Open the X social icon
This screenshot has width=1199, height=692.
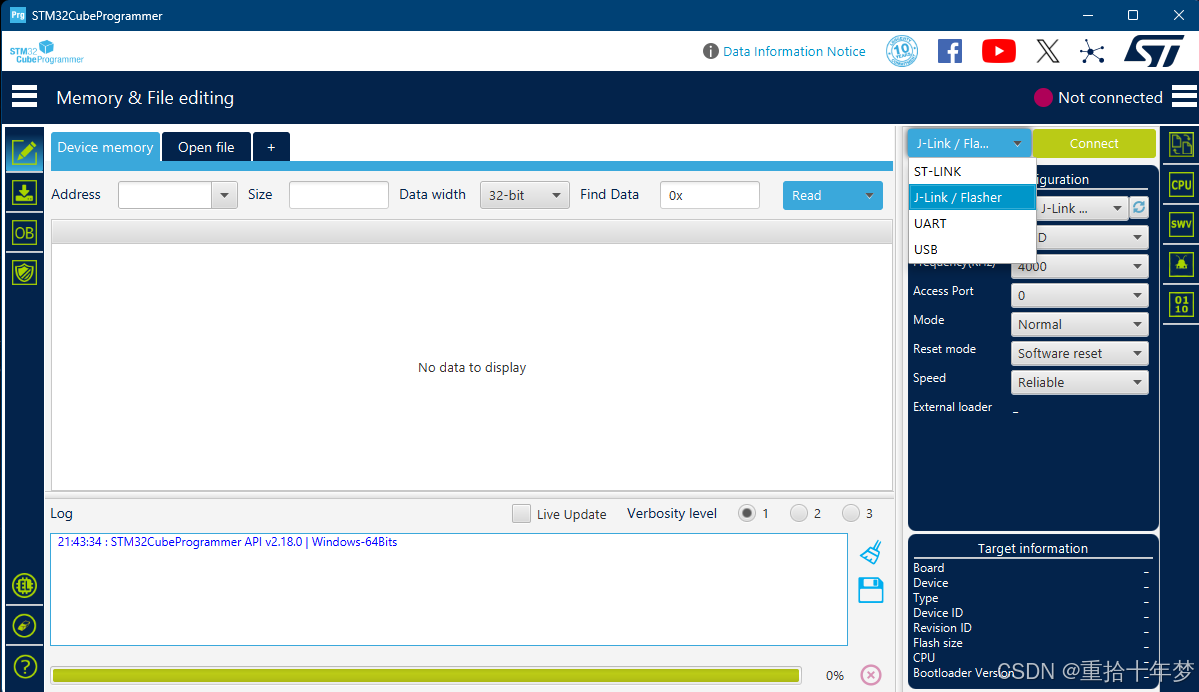click(x=1048, y=51)
